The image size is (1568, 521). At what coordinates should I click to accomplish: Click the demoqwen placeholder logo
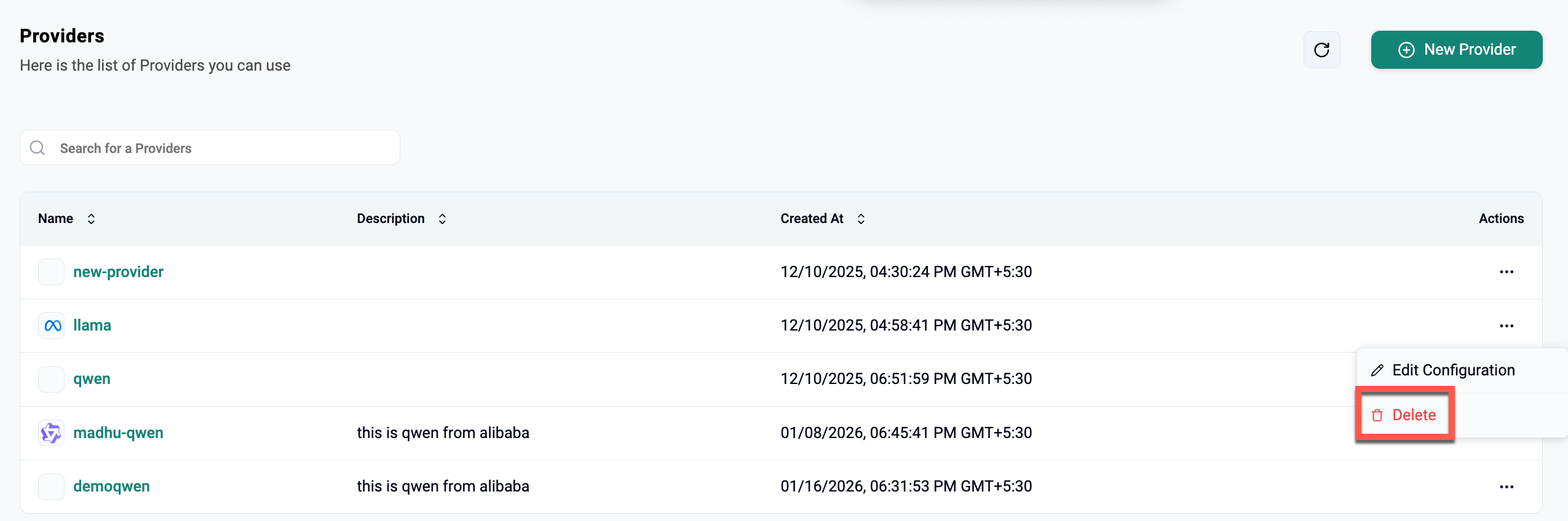[52, 487]
